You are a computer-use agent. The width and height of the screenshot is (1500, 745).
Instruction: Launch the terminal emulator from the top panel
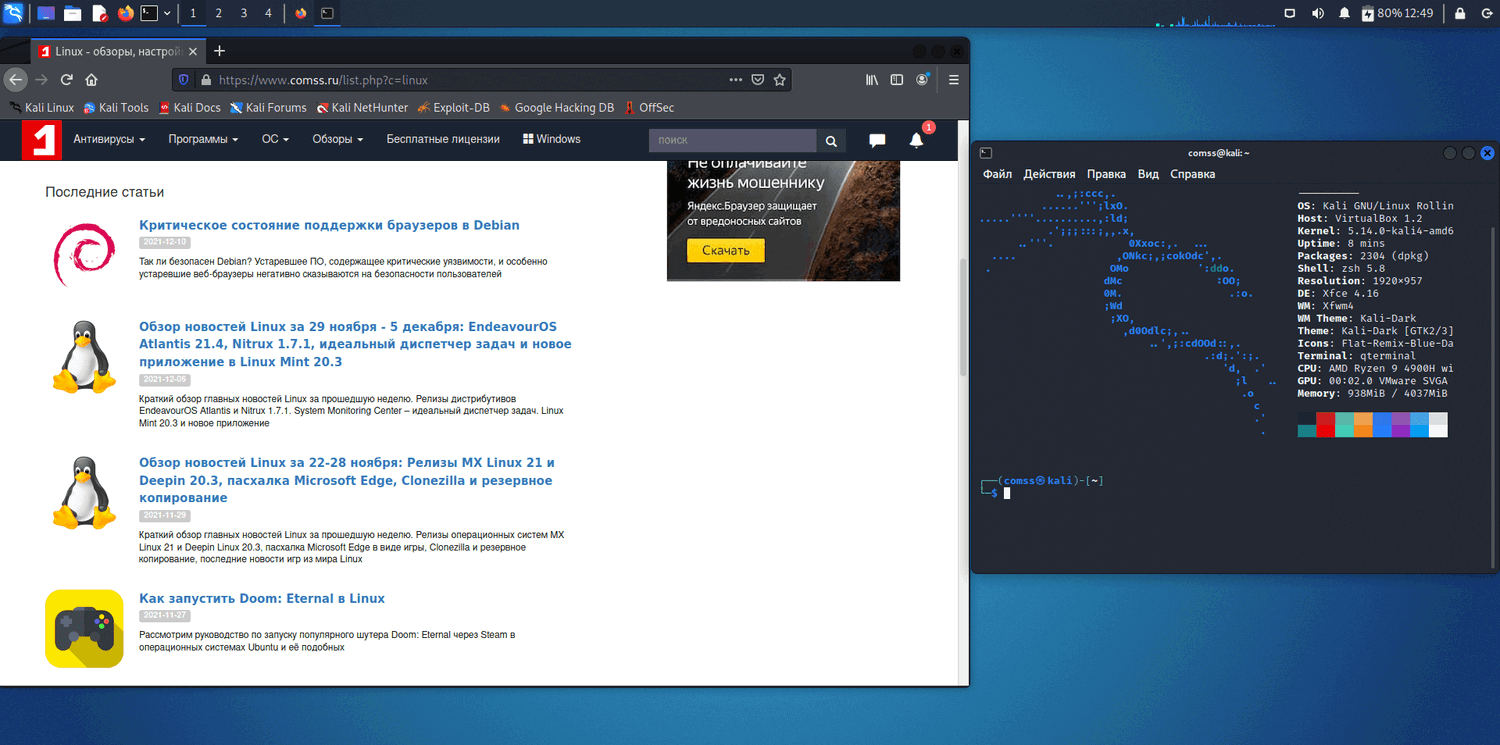[149, 13]
